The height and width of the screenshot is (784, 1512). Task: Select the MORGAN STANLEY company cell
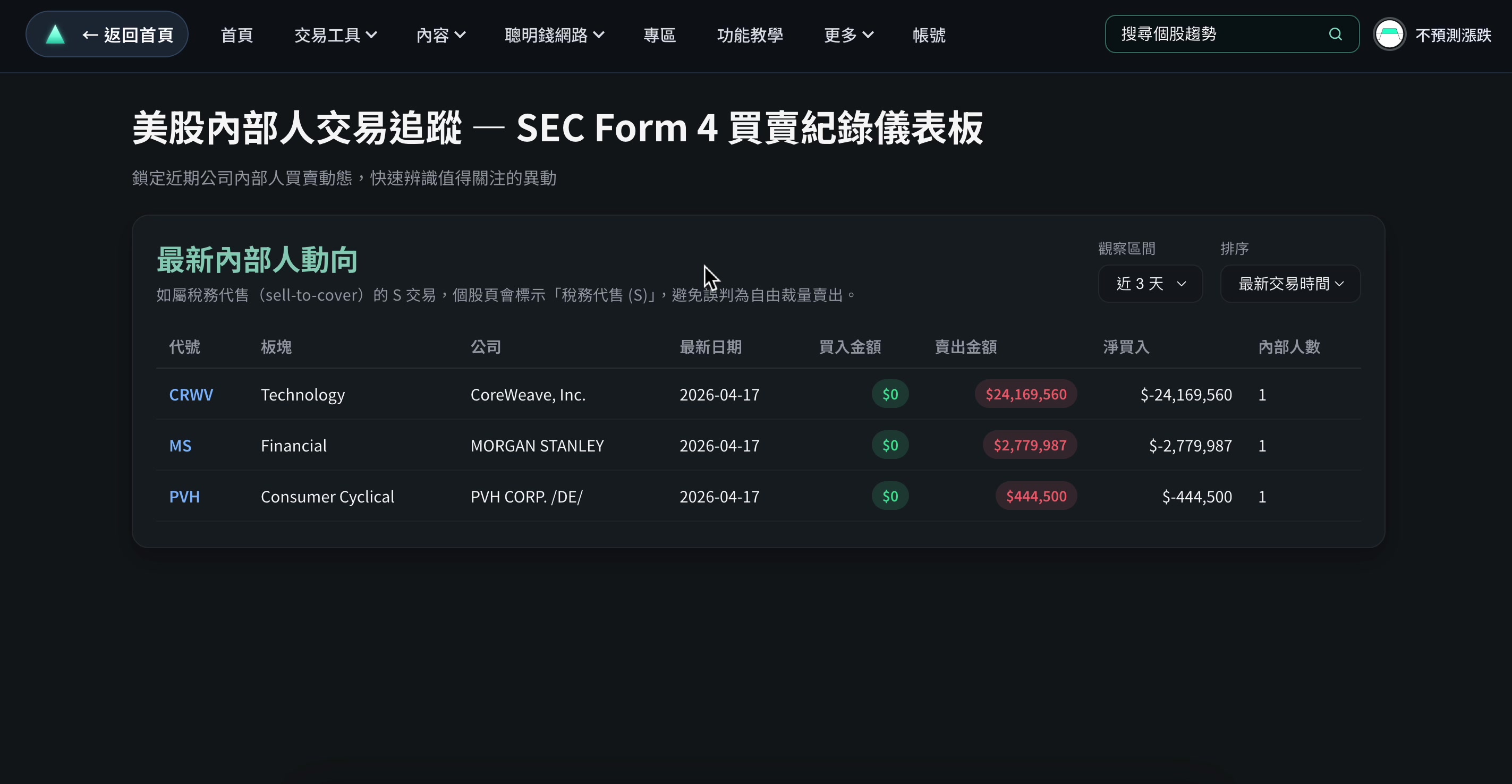pos(537,446)
